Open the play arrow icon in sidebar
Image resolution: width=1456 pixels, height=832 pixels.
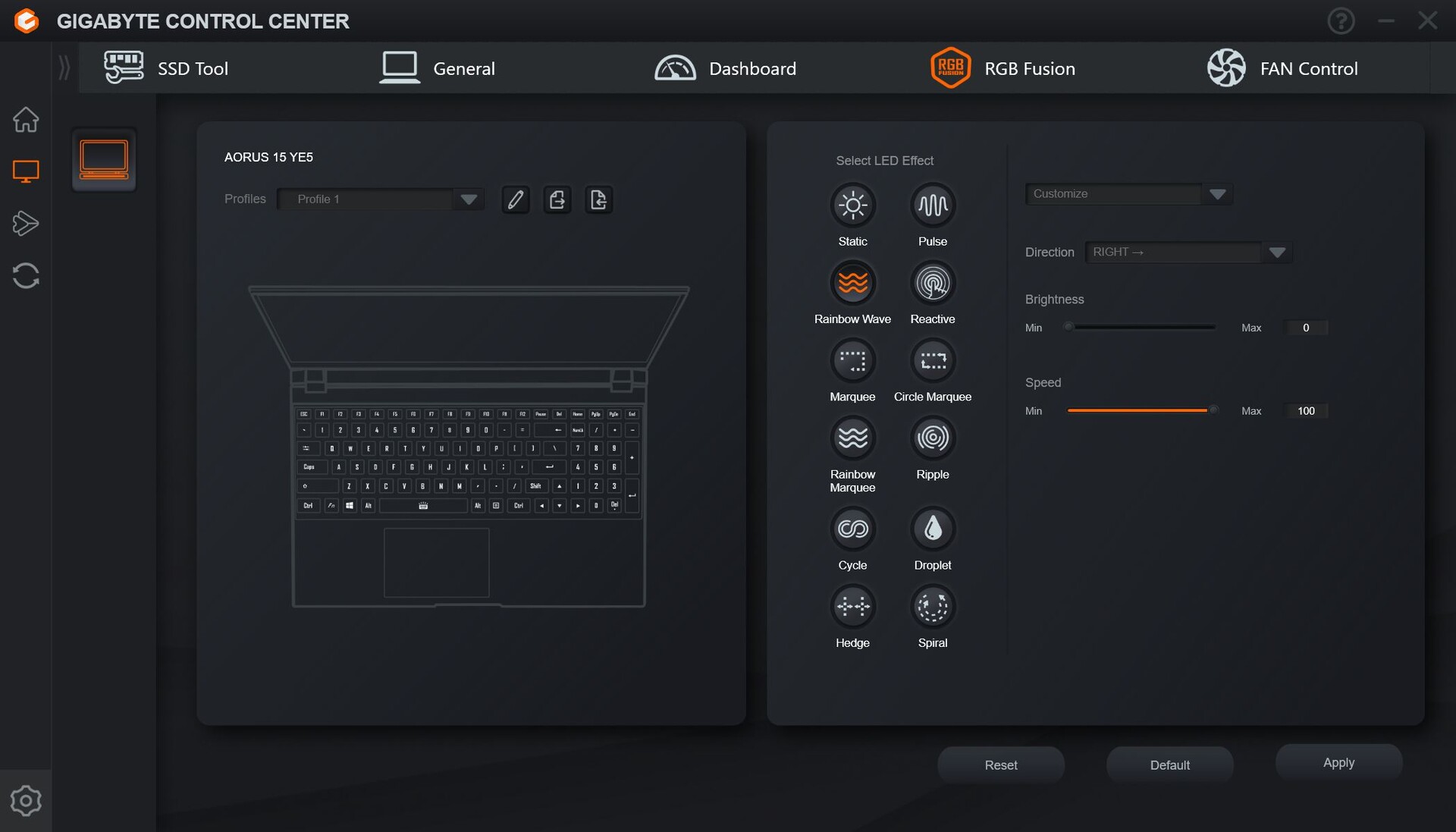[26, 223]
